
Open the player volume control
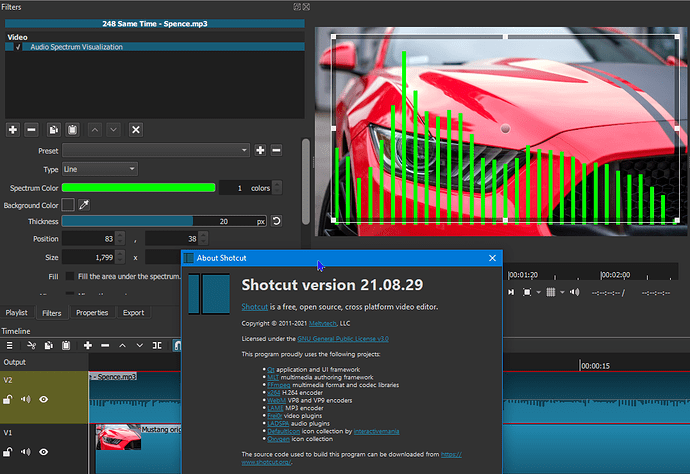point(575,292)
